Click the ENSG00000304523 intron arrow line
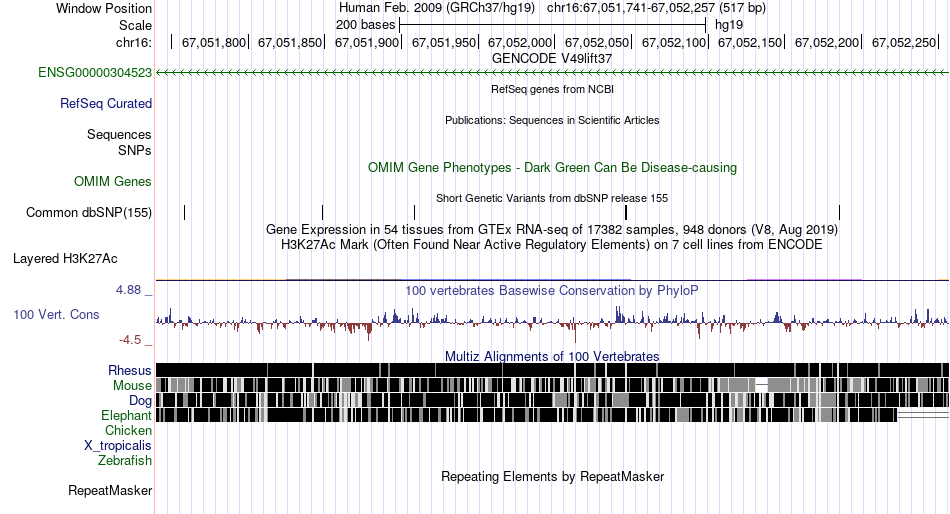This screenshot has height=514, width=950. (x=552, y=73)
